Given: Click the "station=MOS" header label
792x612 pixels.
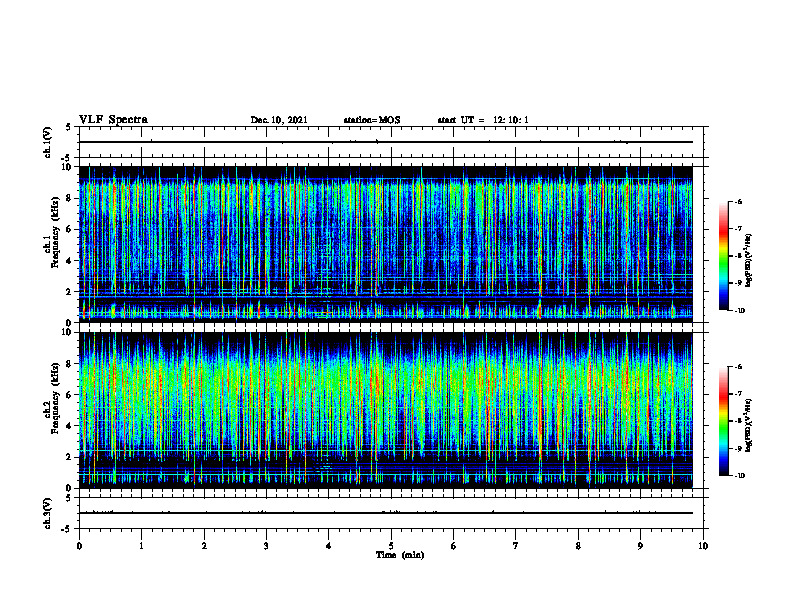Looking at the screenshot, I should [372, 120].
